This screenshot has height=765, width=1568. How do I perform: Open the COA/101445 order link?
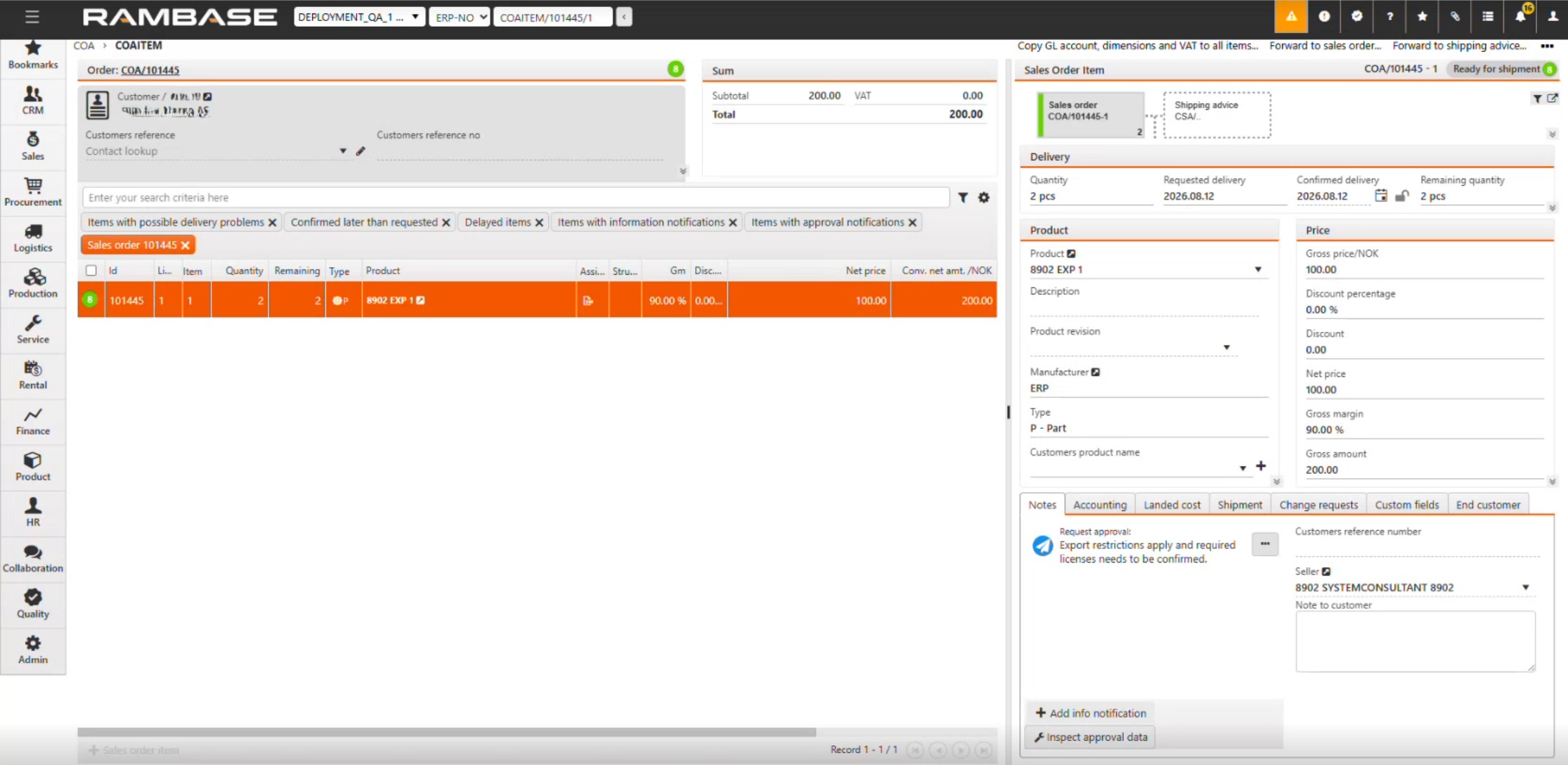[x=150, y=70]
